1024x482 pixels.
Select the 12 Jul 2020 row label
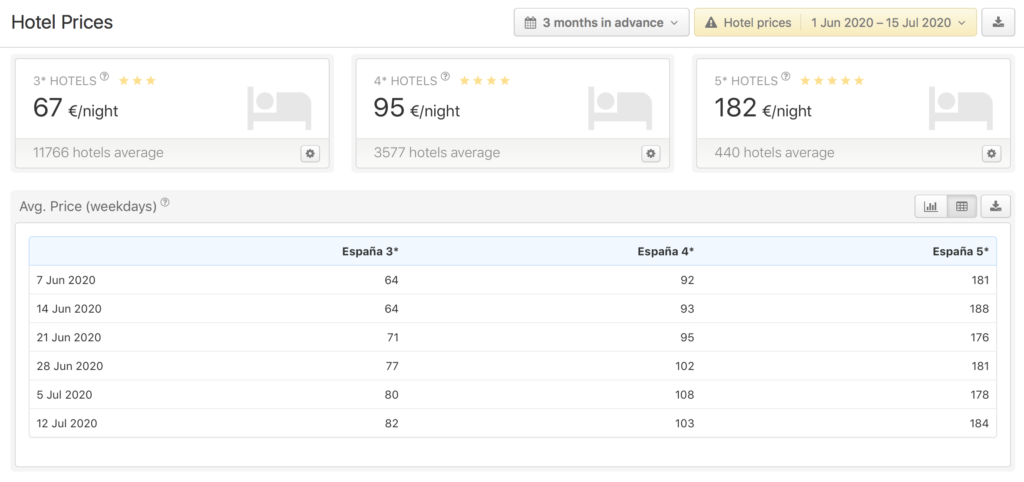coord(67,424)
